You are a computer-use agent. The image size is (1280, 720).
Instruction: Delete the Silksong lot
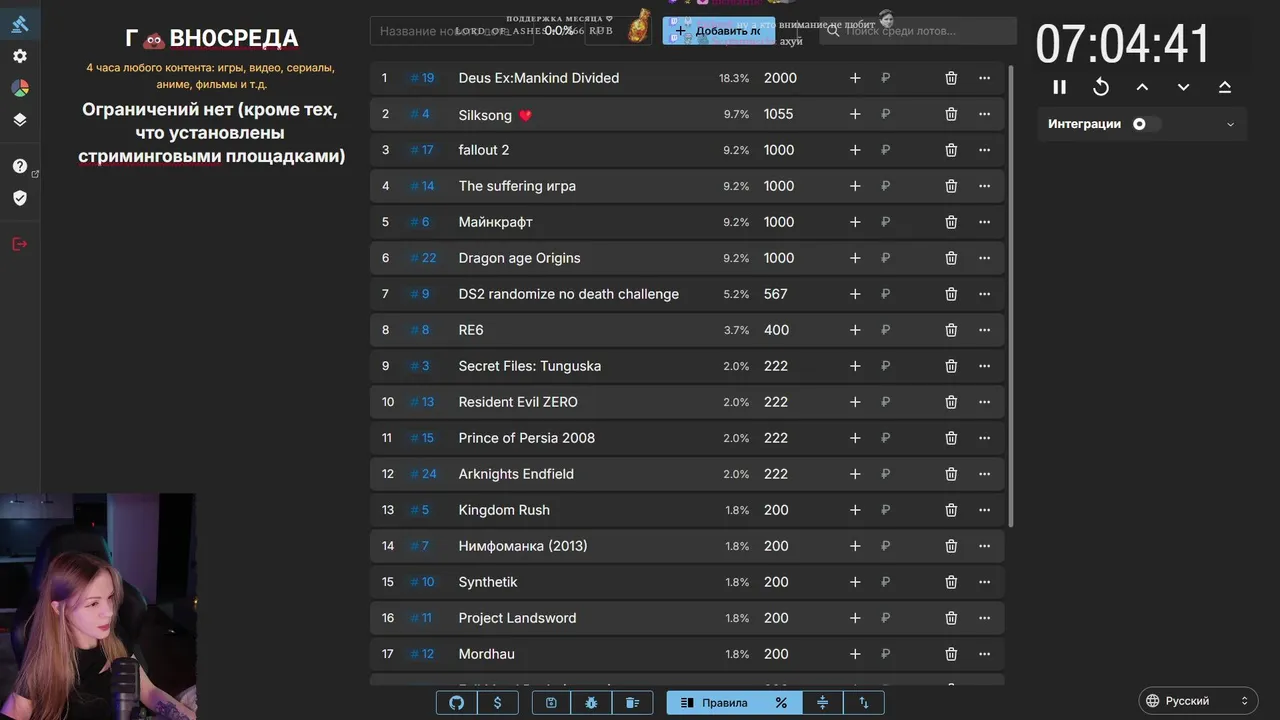(951, 114)
